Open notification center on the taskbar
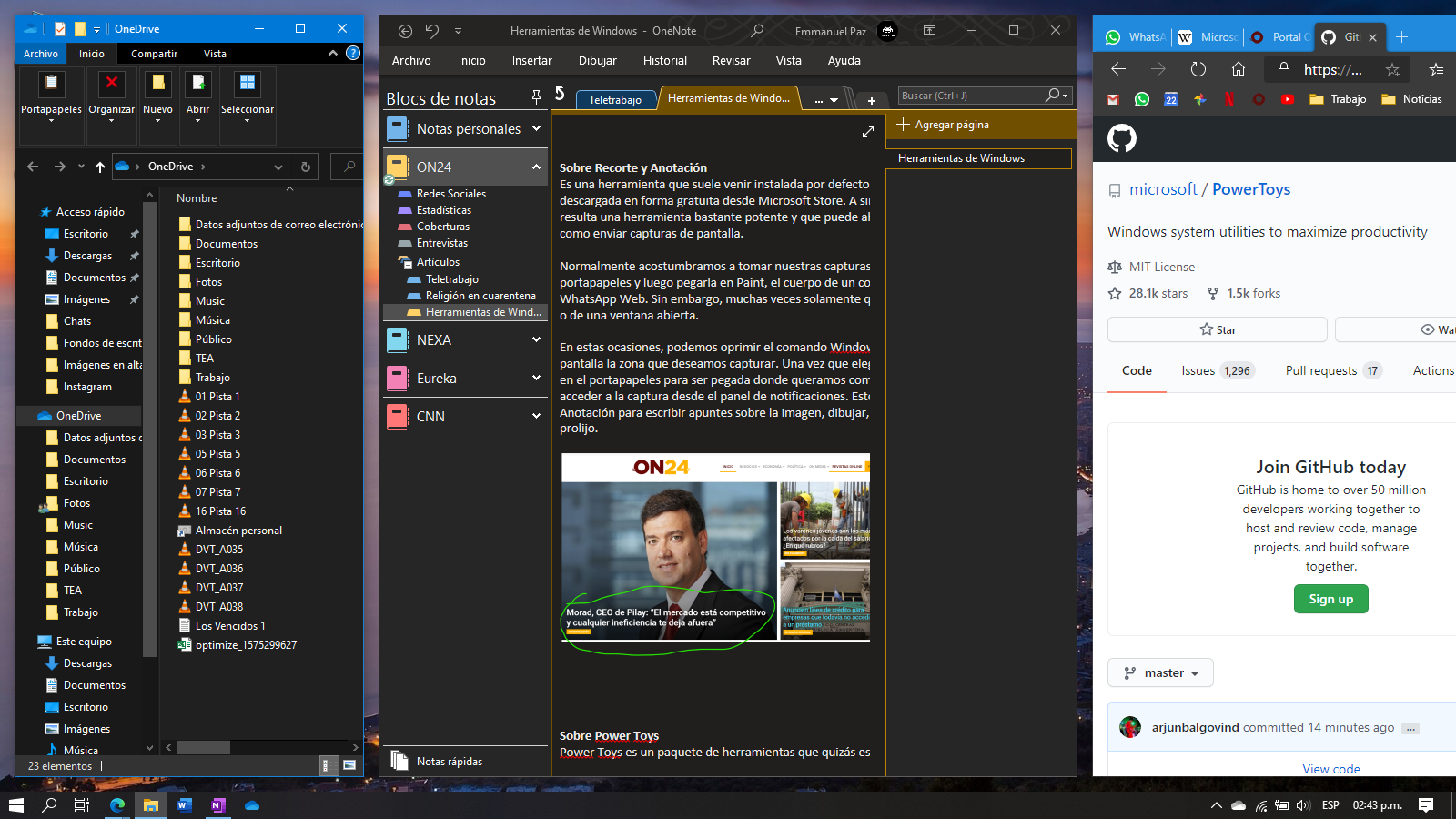 (x=1426, y=805)
